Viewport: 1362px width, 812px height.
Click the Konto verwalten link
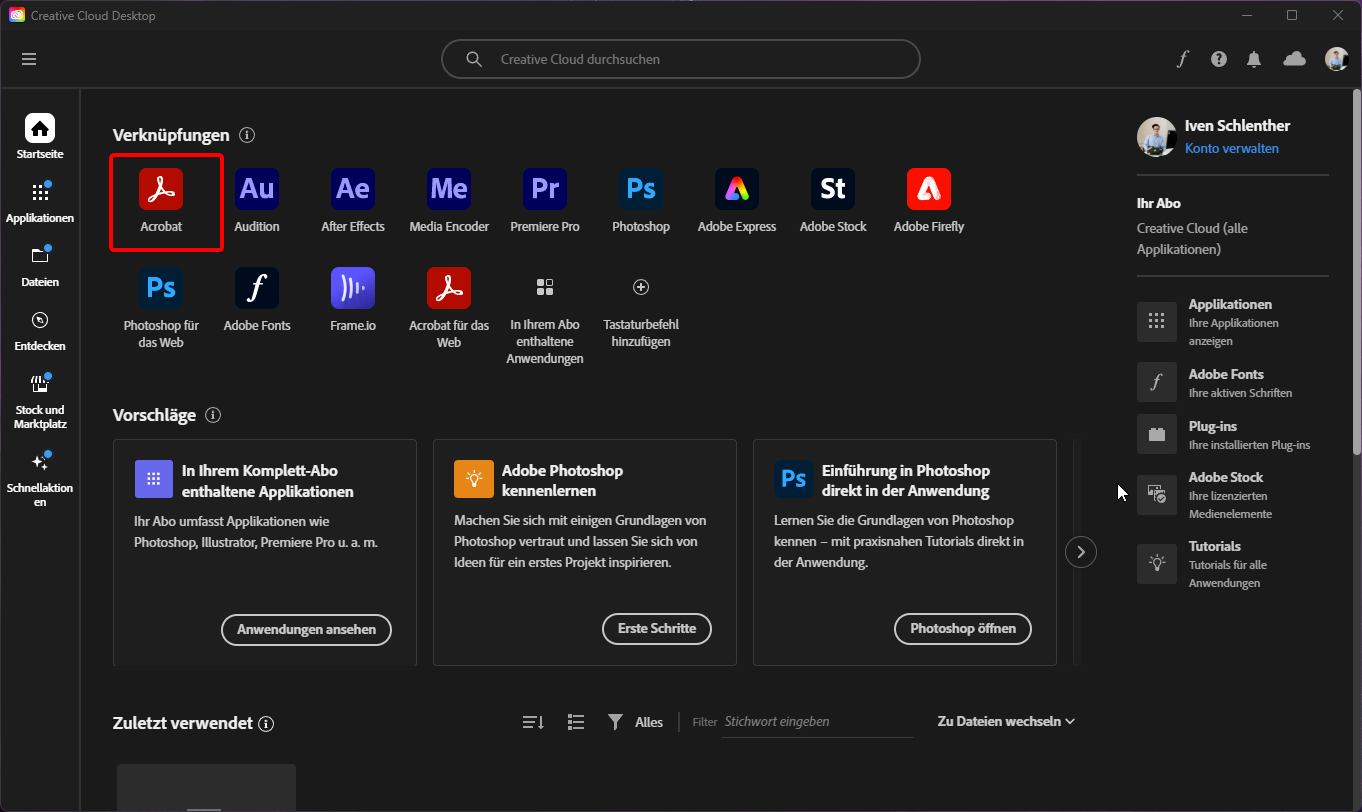pyautogui.click(x=1231, y=148)
